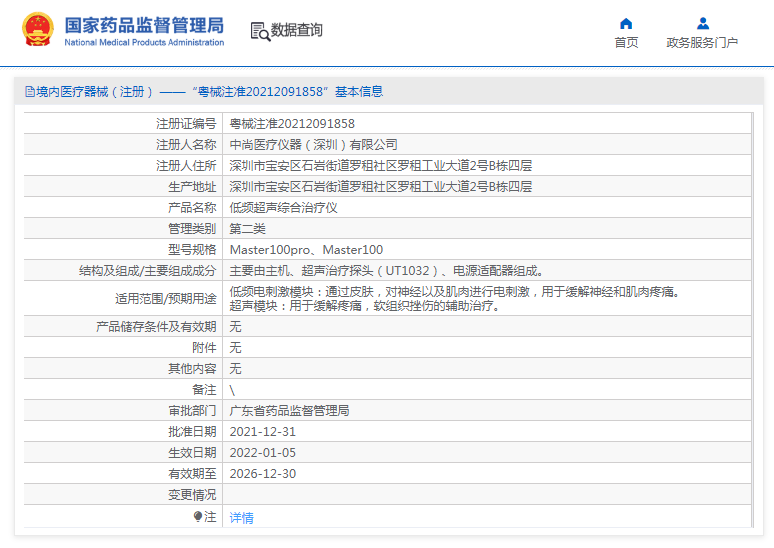Click the 生产地址 address value
This screenshot has height=548, width=774.
click(x=381, y=187)
